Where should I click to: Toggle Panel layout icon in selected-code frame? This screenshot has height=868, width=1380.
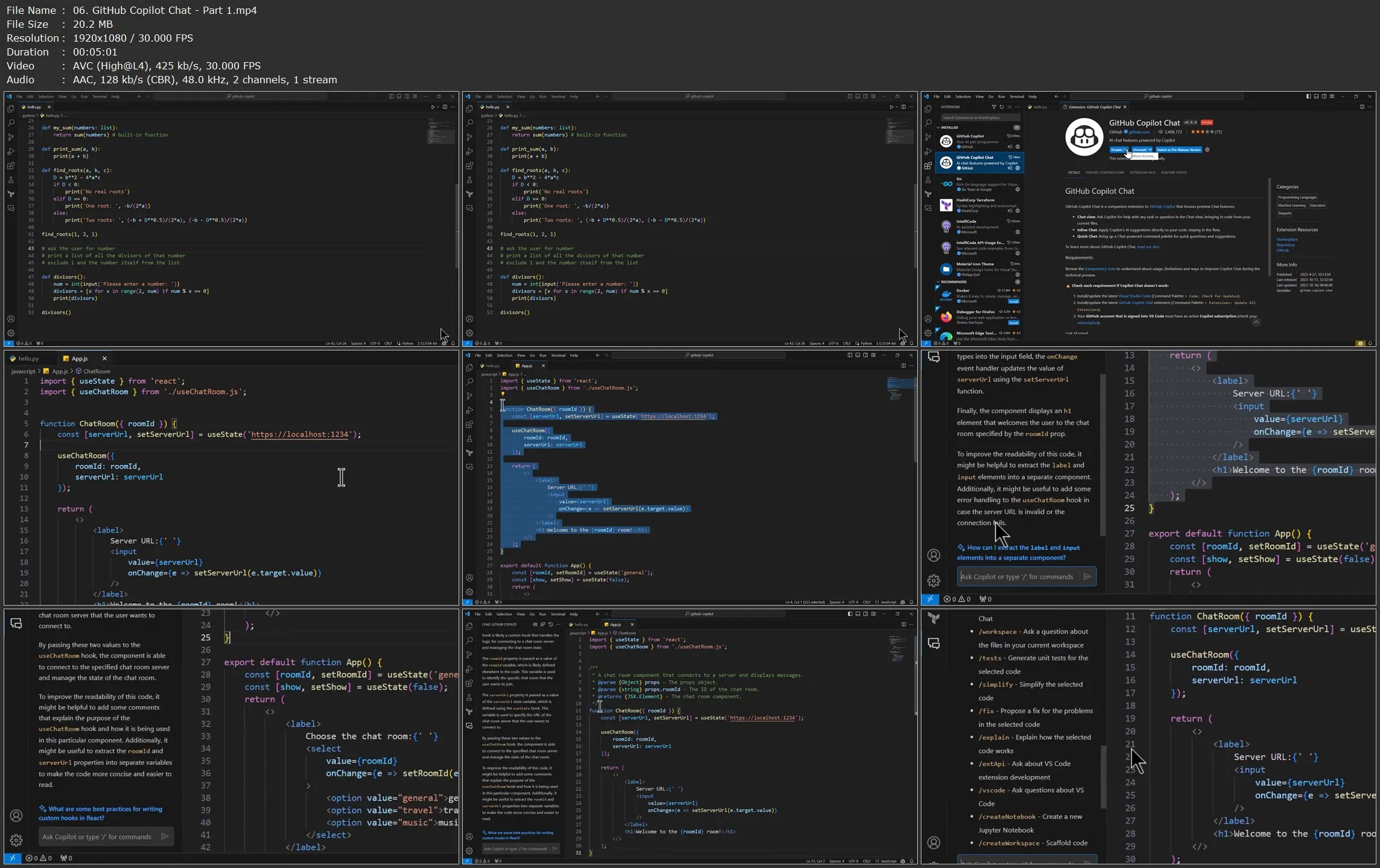tap(857, 355)
